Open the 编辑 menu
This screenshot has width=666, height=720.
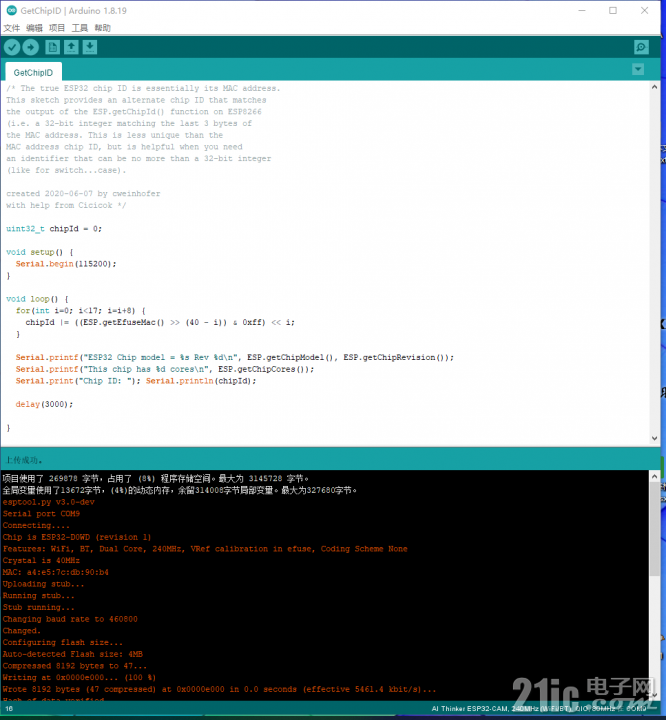[34, 28]
